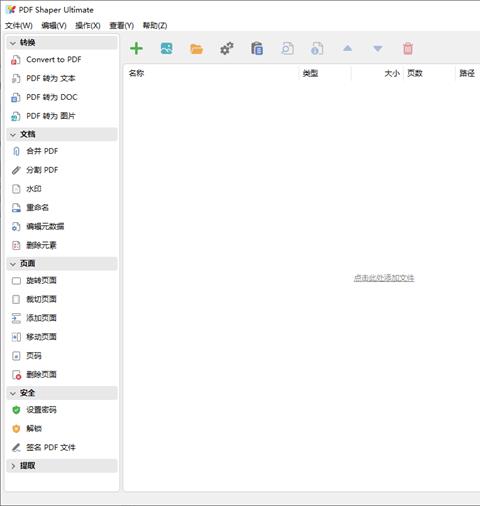Click the PDF 转为 文本 sidebar icon
The image size is (480, 506).
point(16,79)
